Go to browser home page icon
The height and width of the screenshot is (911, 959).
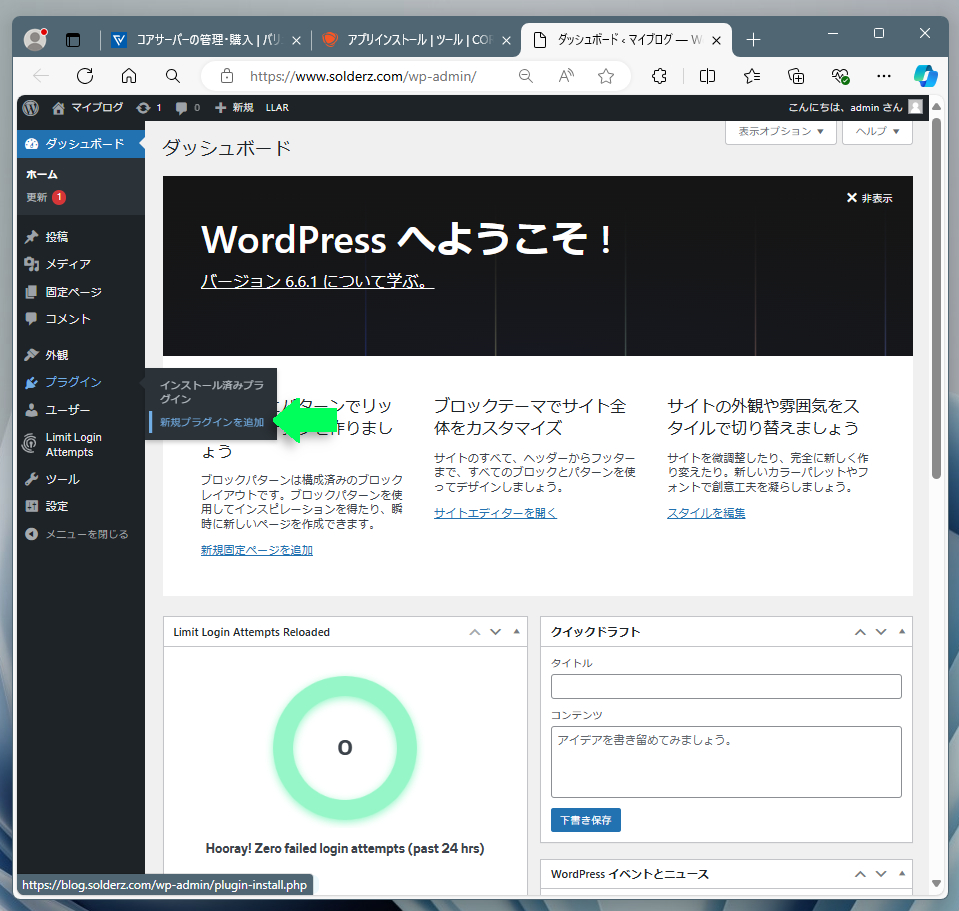tap(129, 76)
